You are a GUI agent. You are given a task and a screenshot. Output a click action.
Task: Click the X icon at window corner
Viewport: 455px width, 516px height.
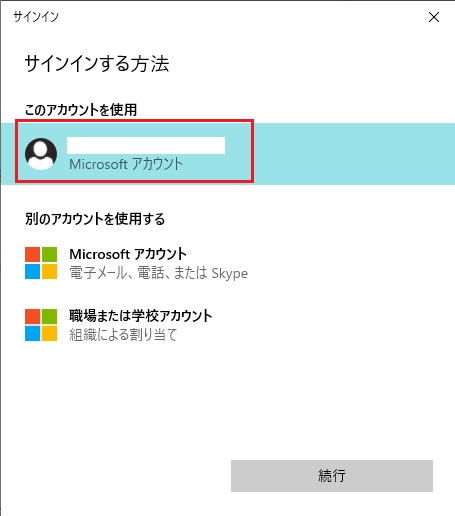coord(434,17)
